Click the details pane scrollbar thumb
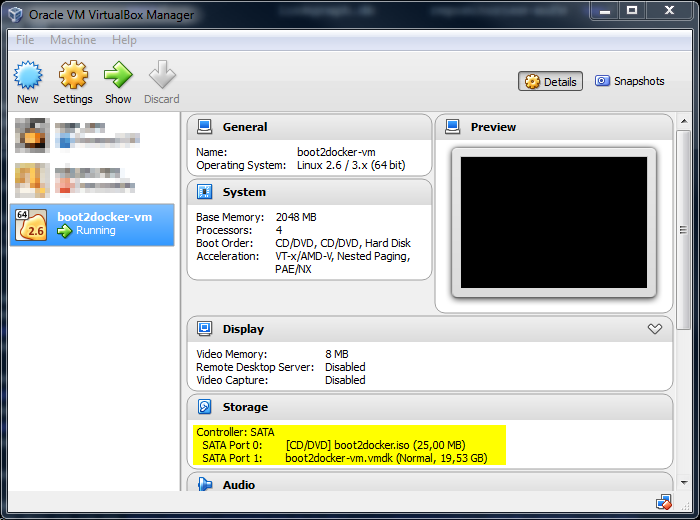Screen dimensions: 700x520 click(683, 230)
